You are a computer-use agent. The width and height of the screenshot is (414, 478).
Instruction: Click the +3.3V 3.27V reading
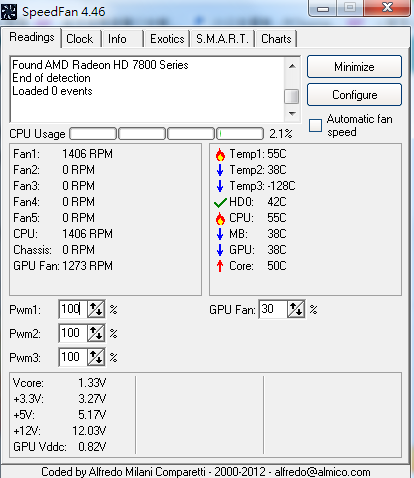click(59, 399)
